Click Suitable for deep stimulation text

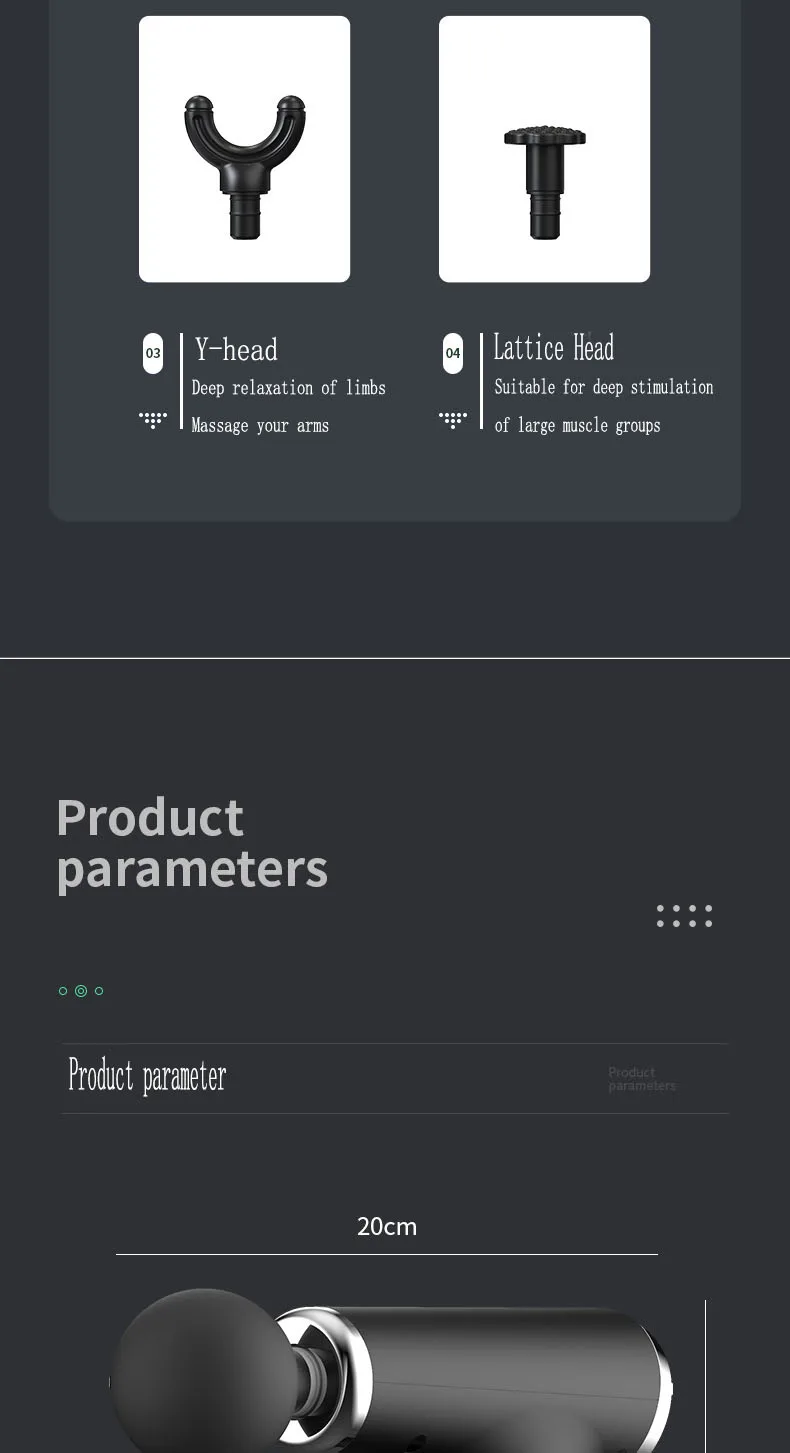tap(604, 387)
